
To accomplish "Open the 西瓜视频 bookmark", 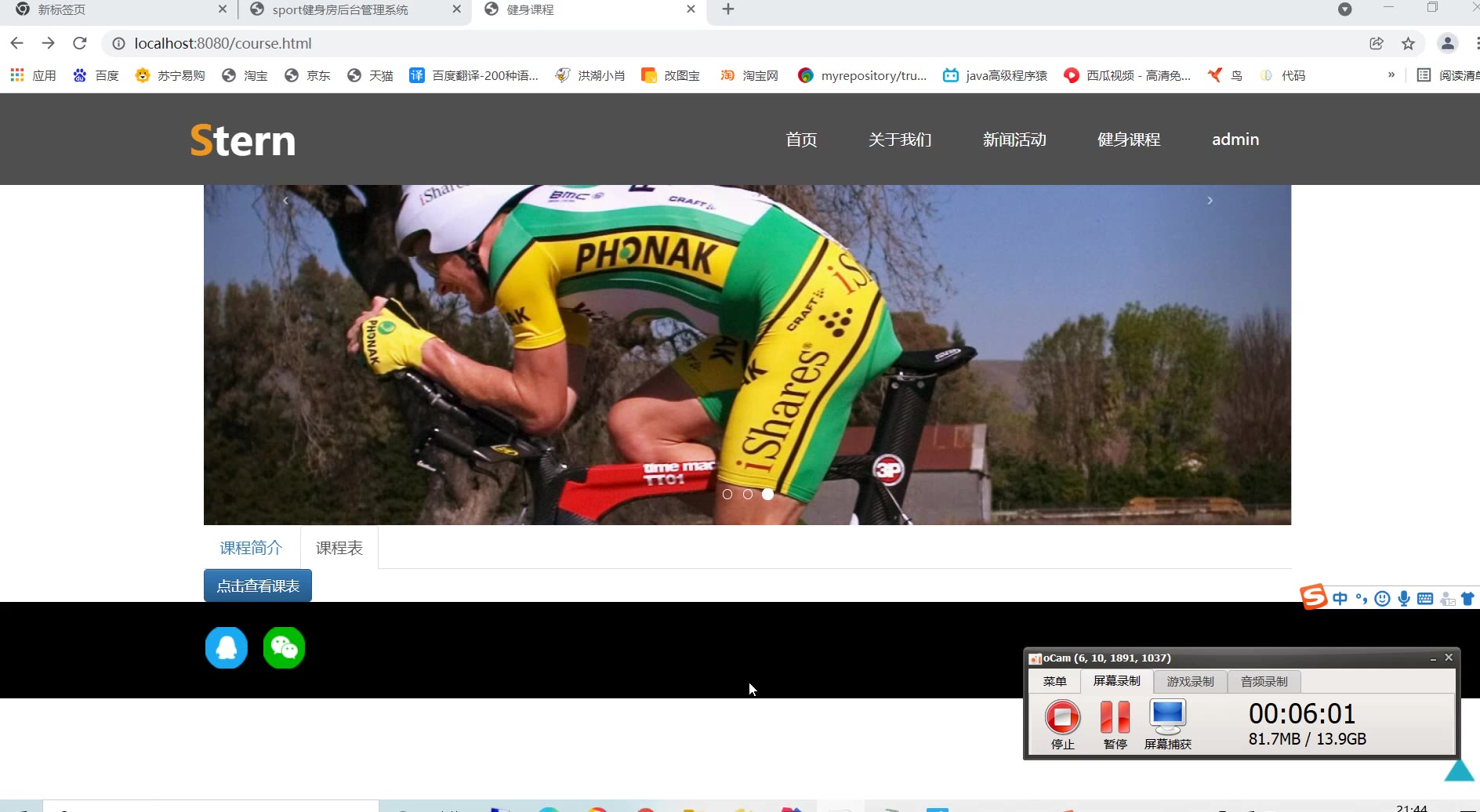I will (1127, 75).
